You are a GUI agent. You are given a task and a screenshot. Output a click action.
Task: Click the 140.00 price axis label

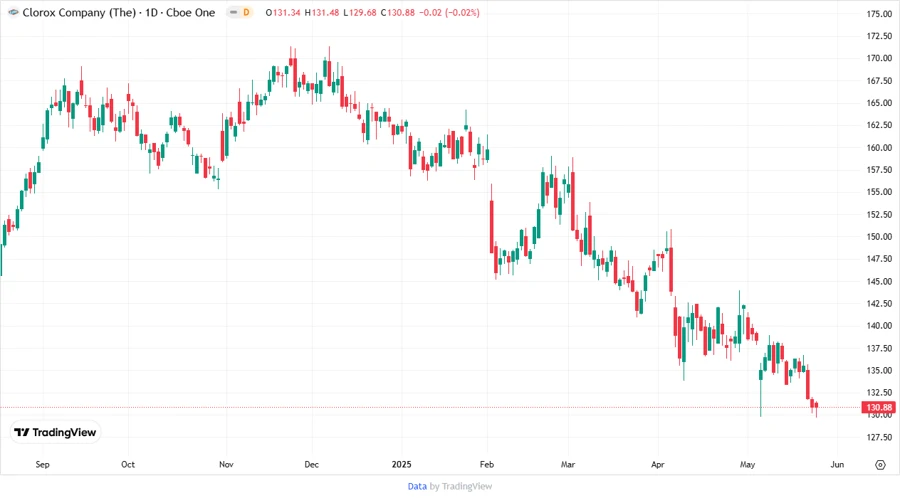click(879, 325)
